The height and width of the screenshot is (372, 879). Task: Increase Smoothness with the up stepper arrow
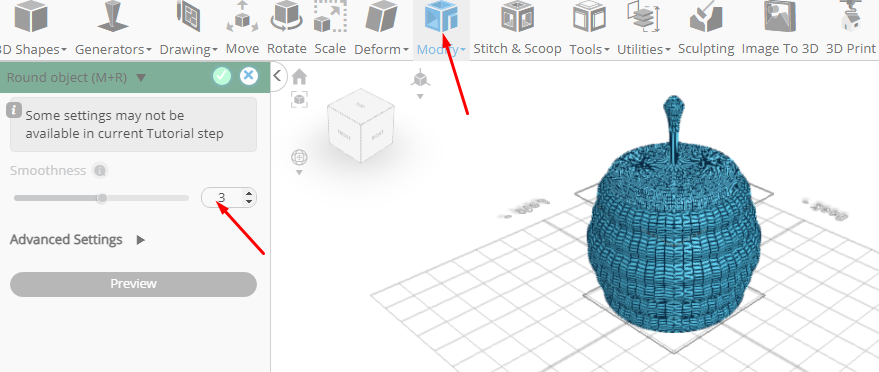(249, 193)
